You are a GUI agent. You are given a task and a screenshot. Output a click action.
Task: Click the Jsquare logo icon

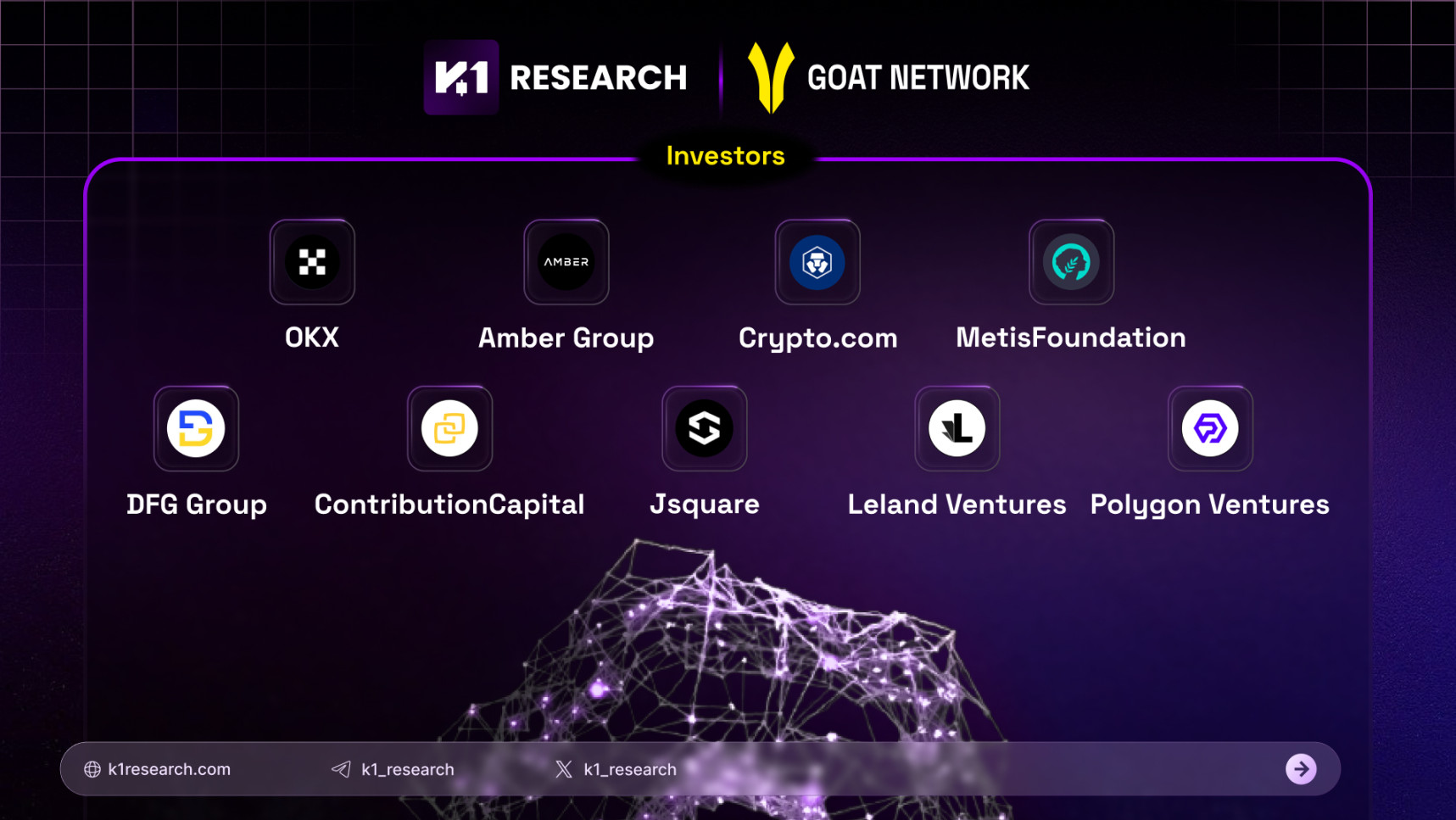704,428
